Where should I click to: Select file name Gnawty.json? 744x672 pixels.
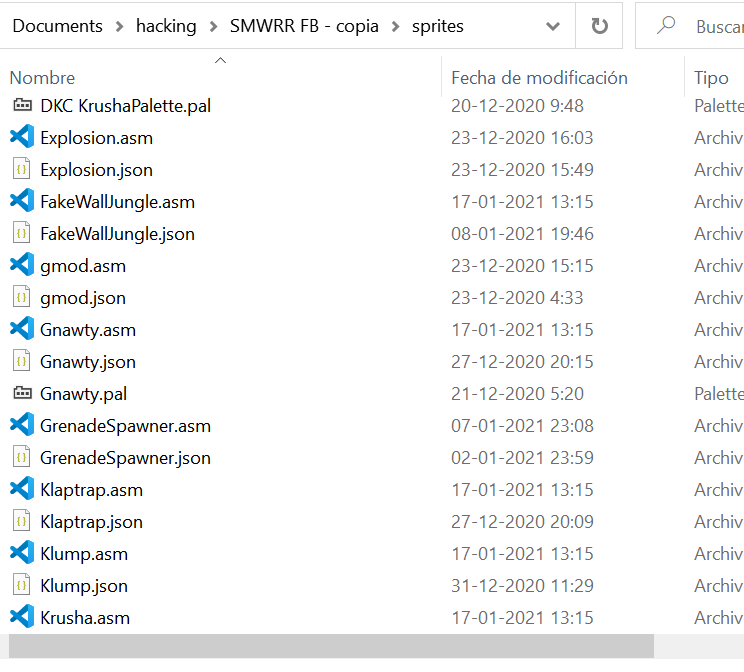click(x=88, y=362)
